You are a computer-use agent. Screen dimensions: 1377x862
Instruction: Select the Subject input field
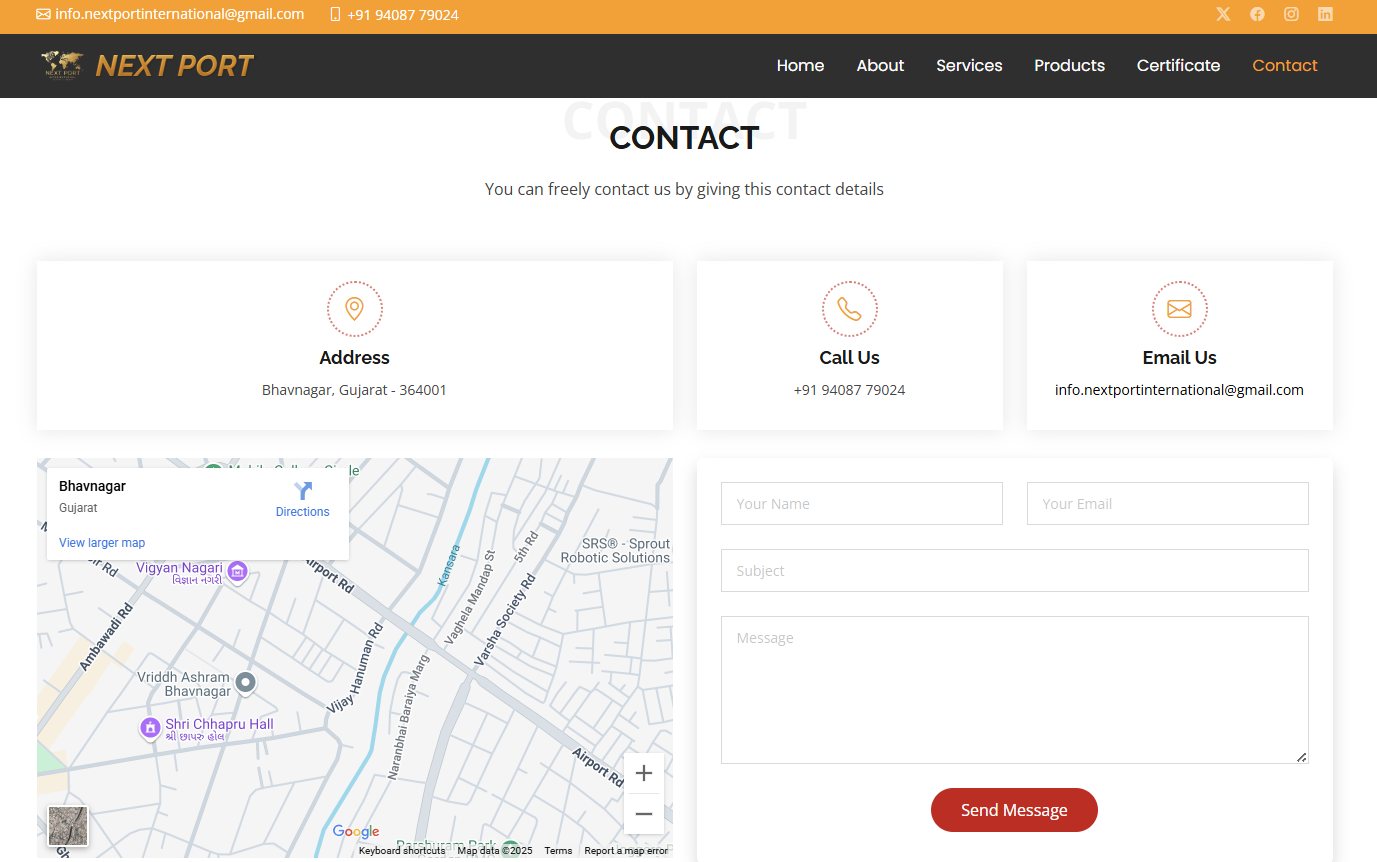point(1014,571)
